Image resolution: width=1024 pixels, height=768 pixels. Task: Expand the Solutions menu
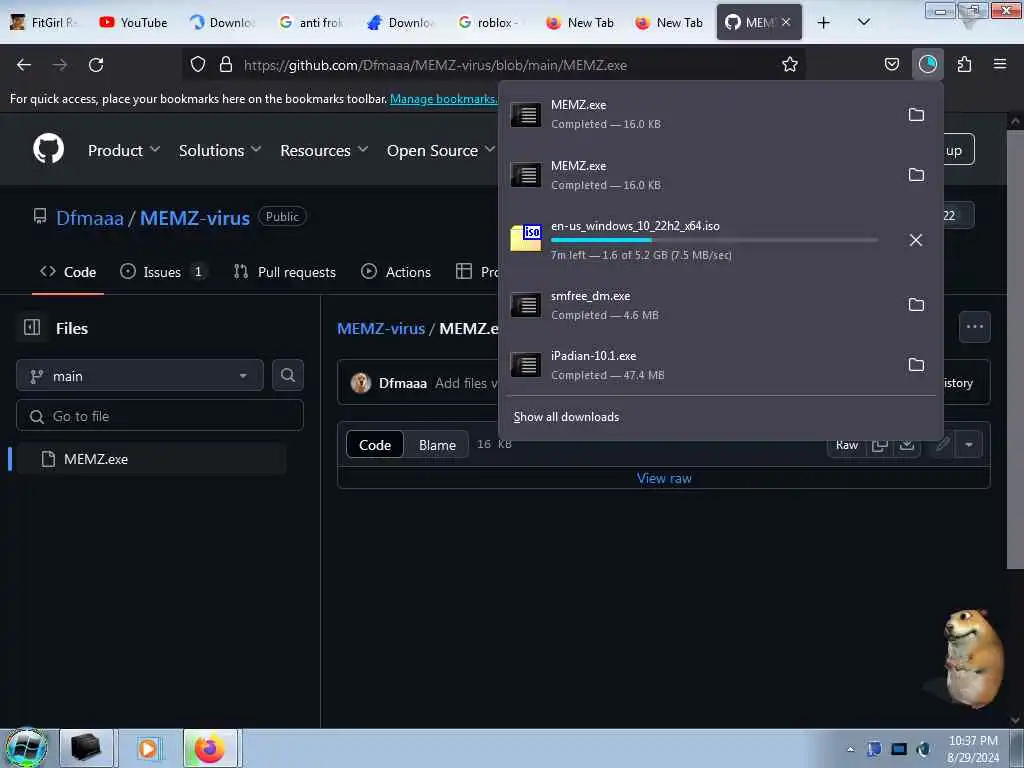[x=220, y=150]
